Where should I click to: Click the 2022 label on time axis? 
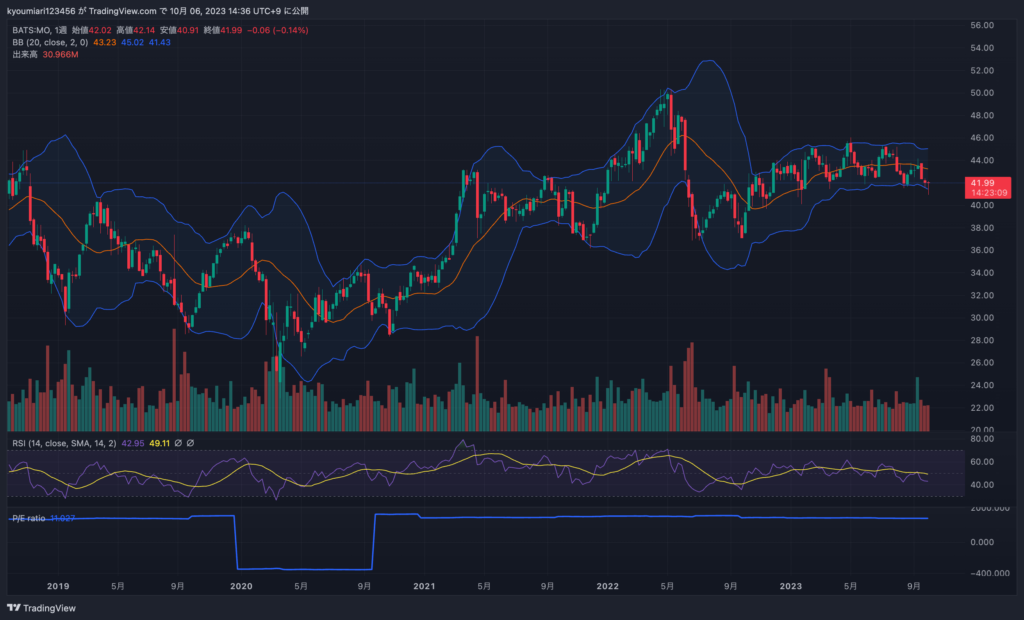click(607, 586)
